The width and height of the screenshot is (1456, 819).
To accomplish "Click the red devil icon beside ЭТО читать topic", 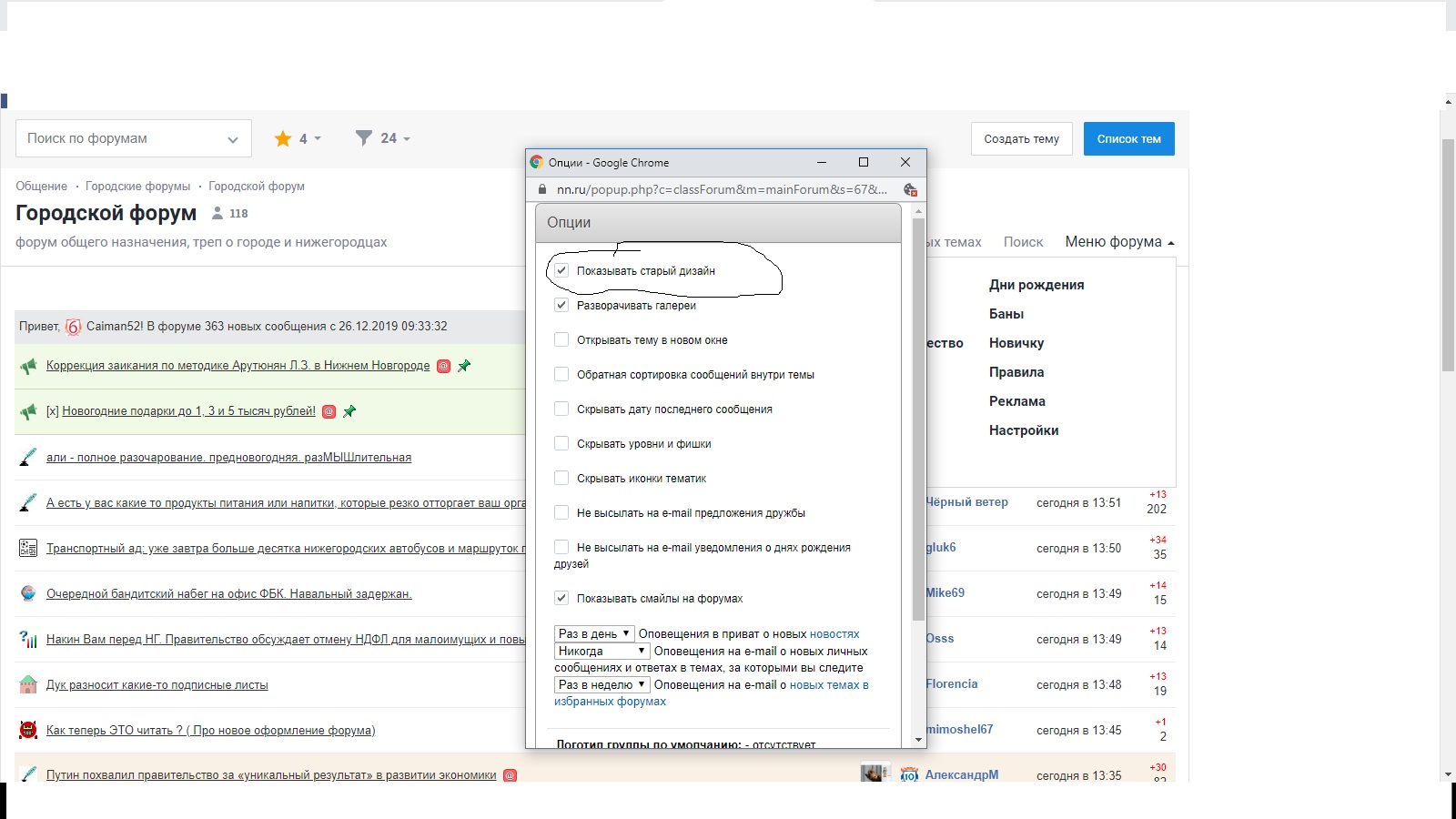I will coord(28,730).
